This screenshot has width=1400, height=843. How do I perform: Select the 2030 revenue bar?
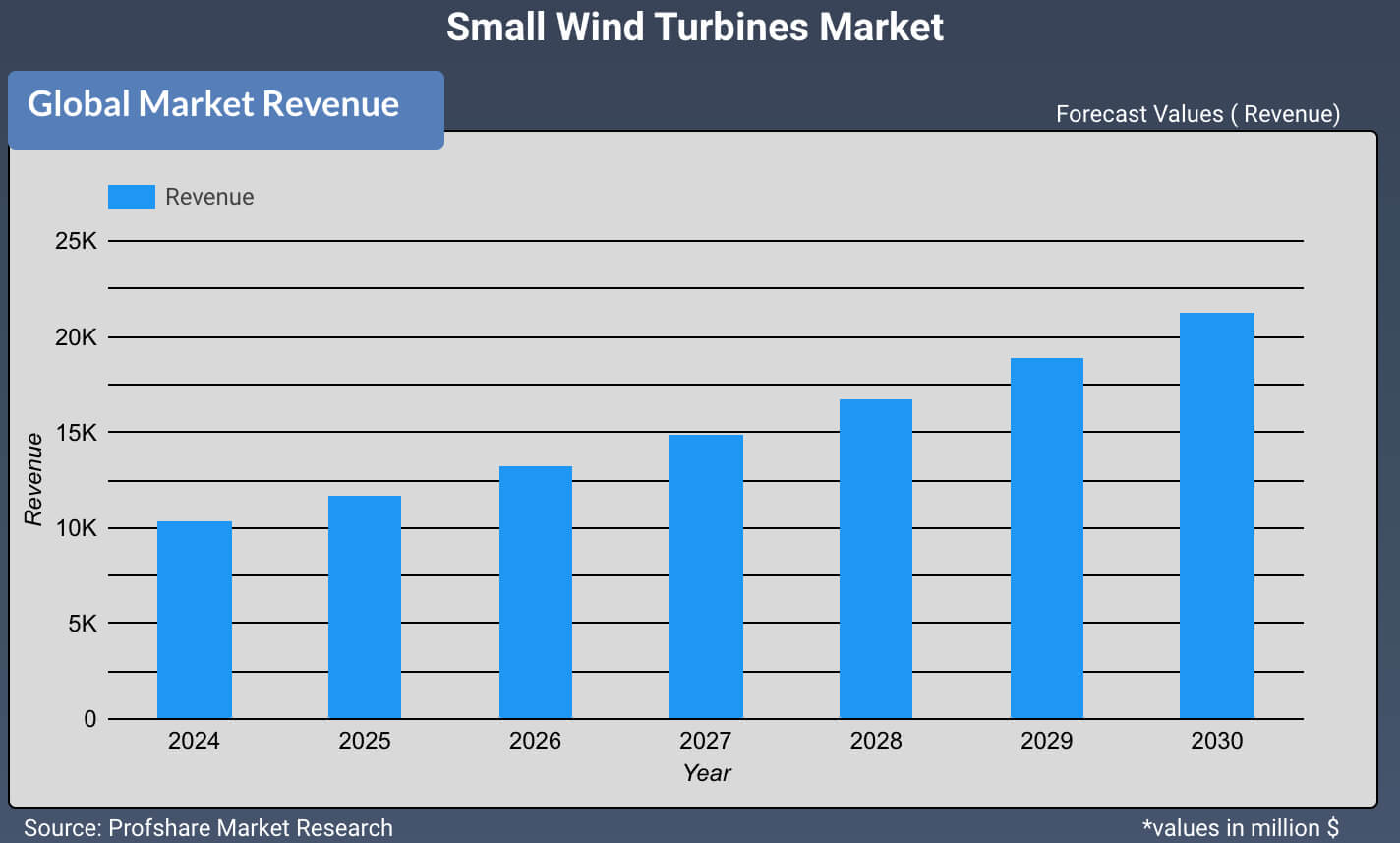click(1217, 515)
